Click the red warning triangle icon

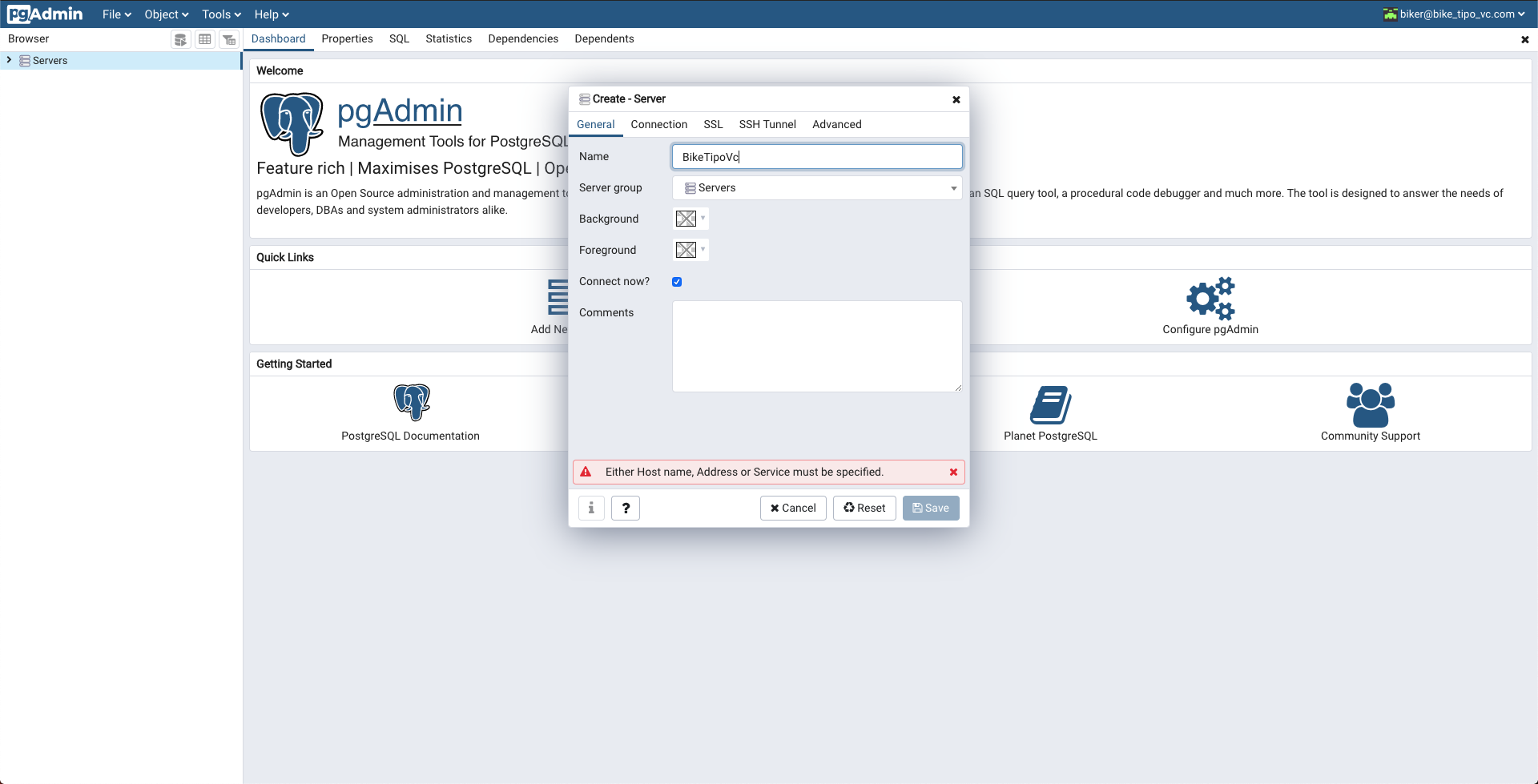click(586, 472)
